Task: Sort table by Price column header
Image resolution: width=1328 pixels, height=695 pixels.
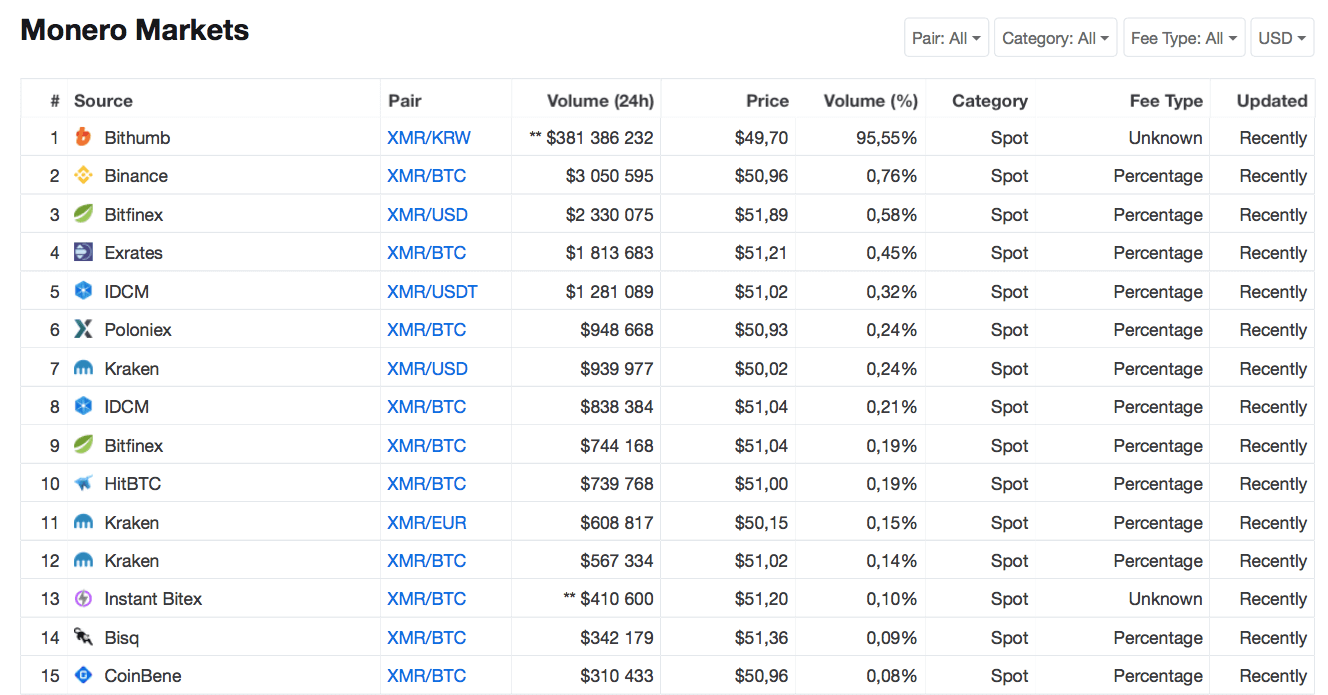Action: (x=767, y=101)
